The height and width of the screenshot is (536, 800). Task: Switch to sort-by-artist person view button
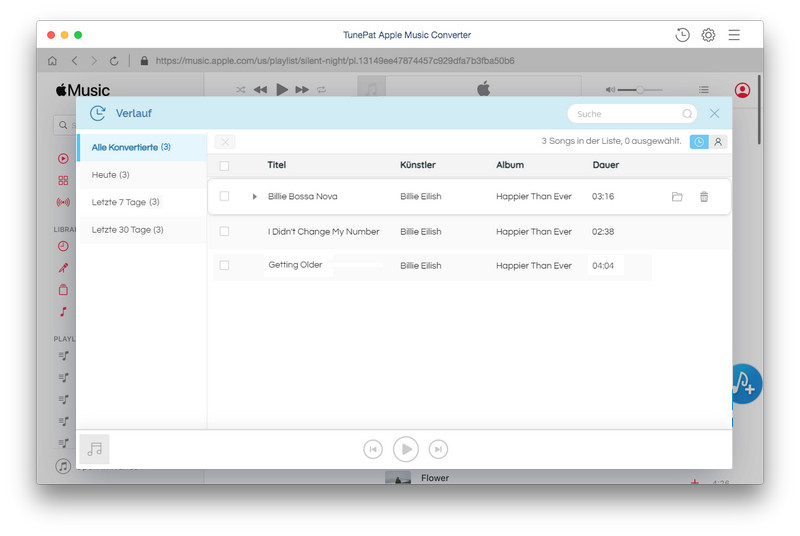point(718,142)
